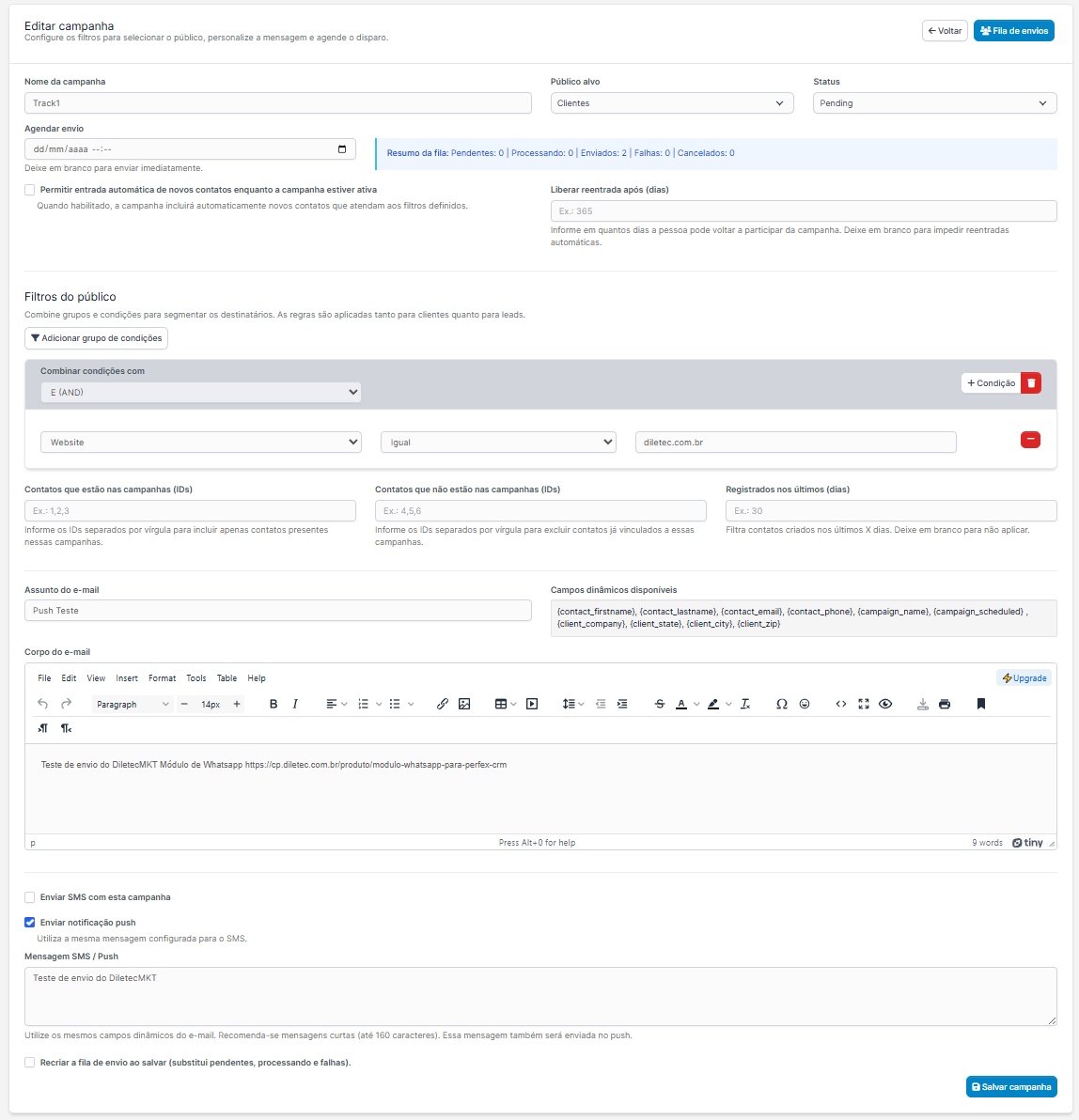The height and width of the screenshot is (1120, 1079).
Task: Open the Público alvo dropdown
Action: (671, 103)
